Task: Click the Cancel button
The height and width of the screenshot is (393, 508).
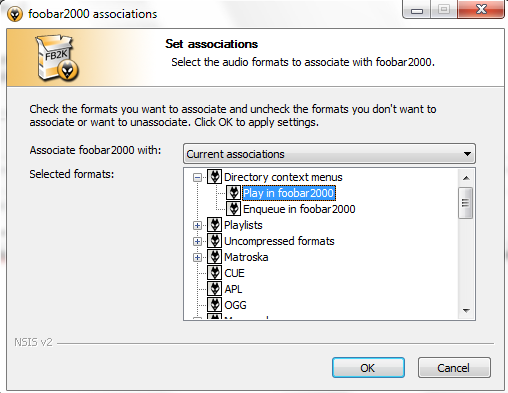Action: 454,368
